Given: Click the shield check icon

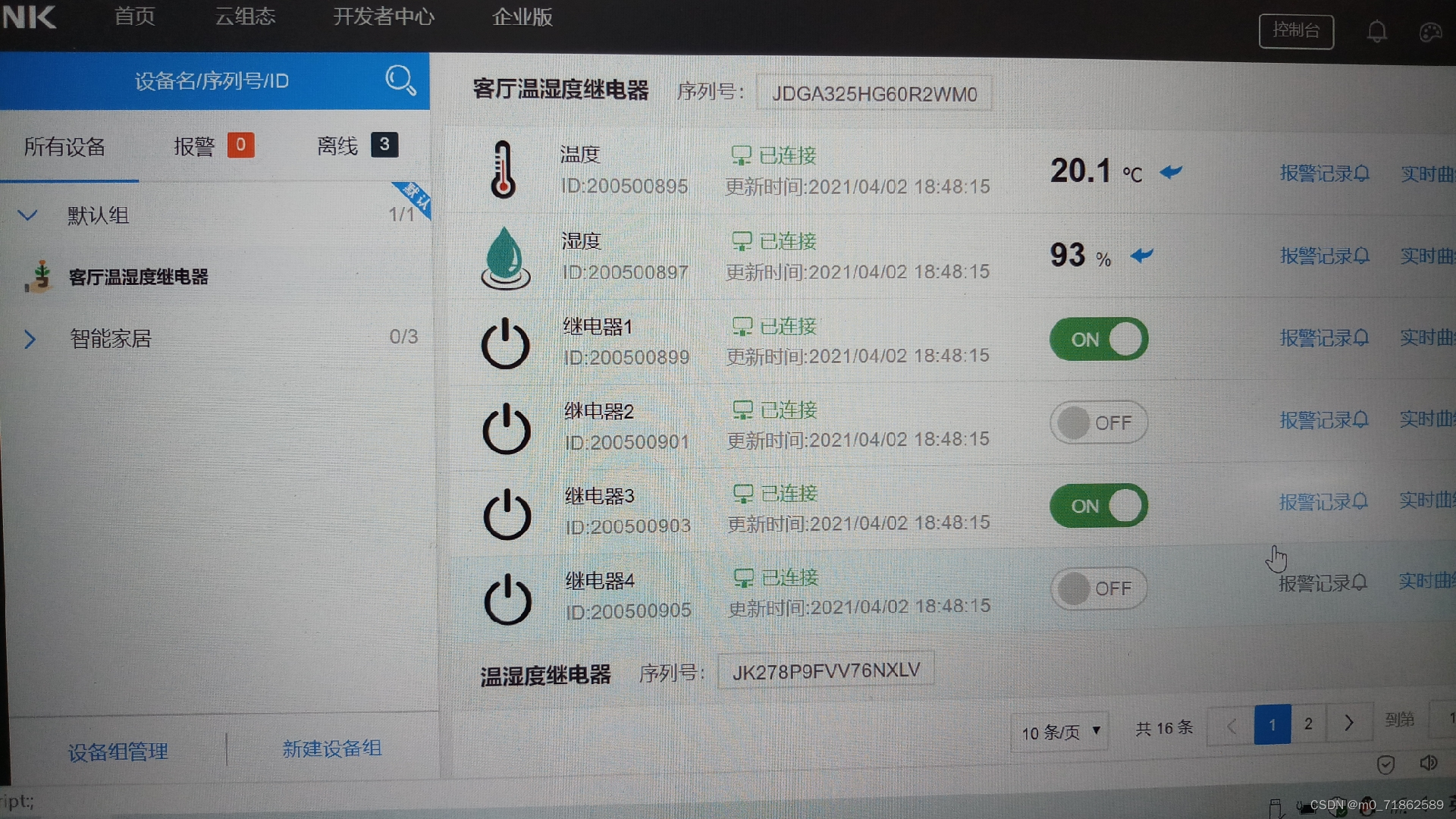Looking at the screenshot, I should (1385, 764).
